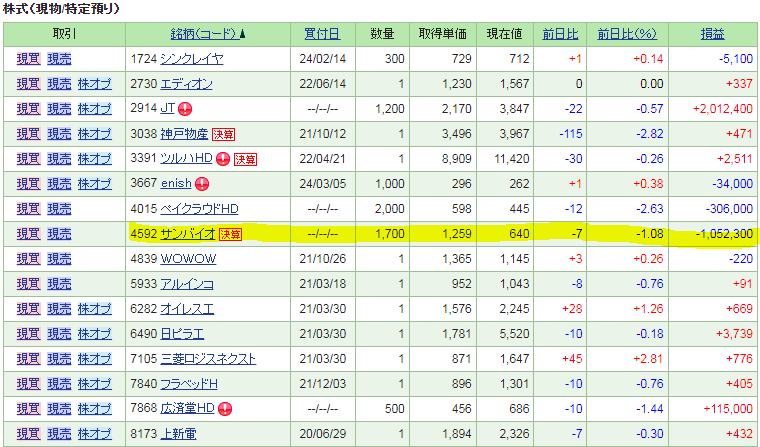This screenshot has width=760, height=447.
Task: Click 株オプ for 上新電 row
Action: coord(95,434)
